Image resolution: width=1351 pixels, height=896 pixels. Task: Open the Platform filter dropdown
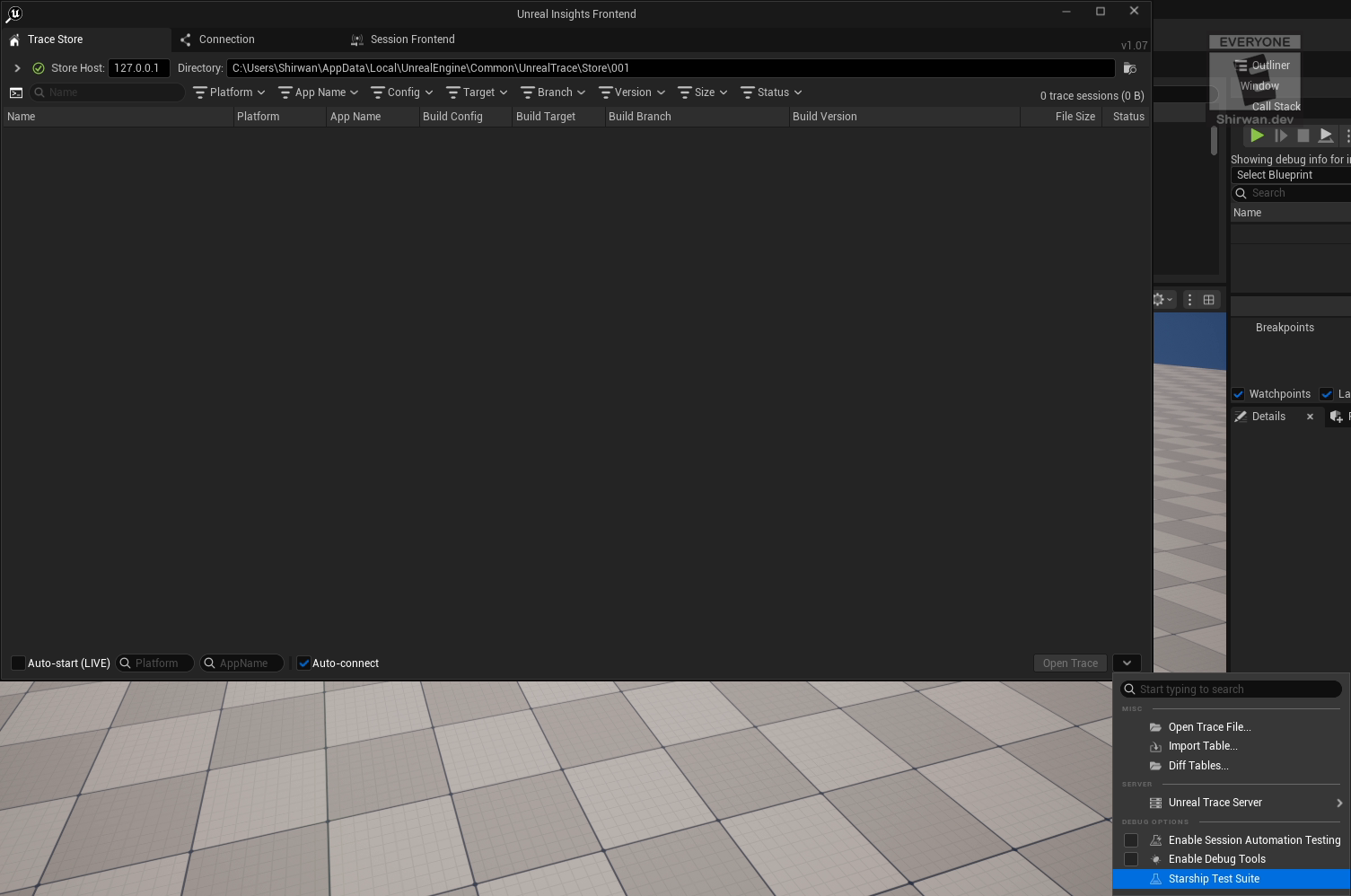(x=230, y=92)
